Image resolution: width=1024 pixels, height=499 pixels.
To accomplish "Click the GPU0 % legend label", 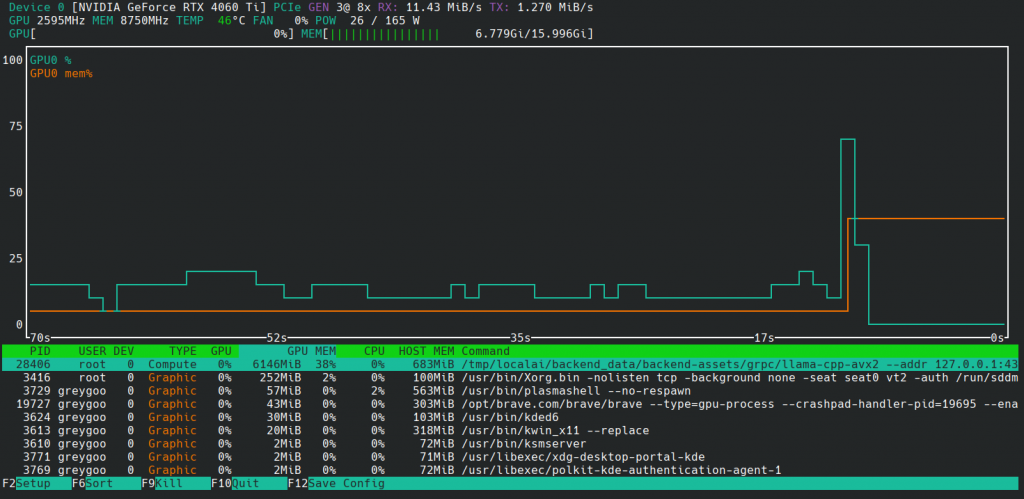I will (50, 60).
